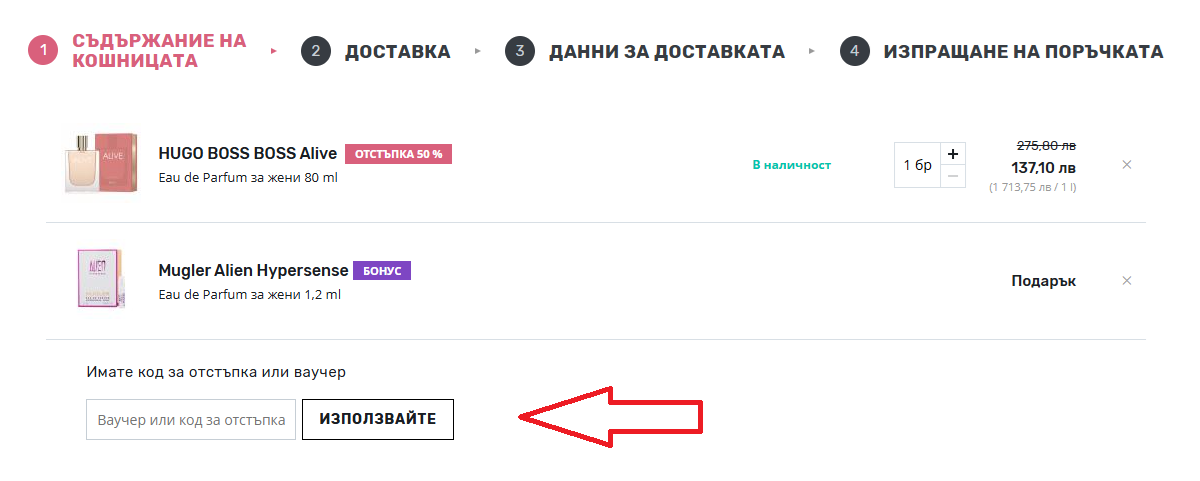Increase HUGO BOSS Alive quantity with plus
Screen dimensions: 1200x481
point(953,154)
